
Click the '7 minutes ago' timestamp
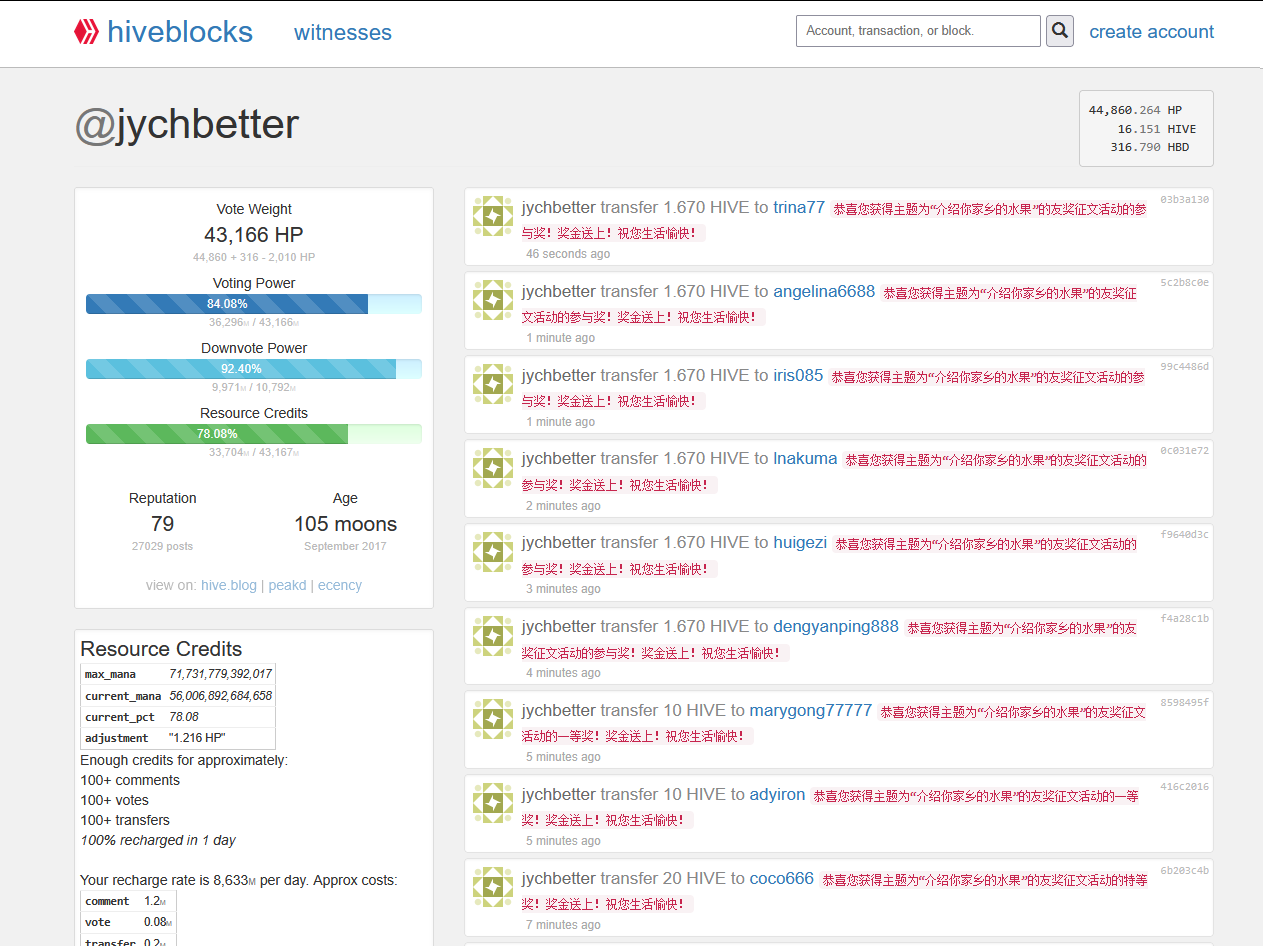(x=564, y=925)
